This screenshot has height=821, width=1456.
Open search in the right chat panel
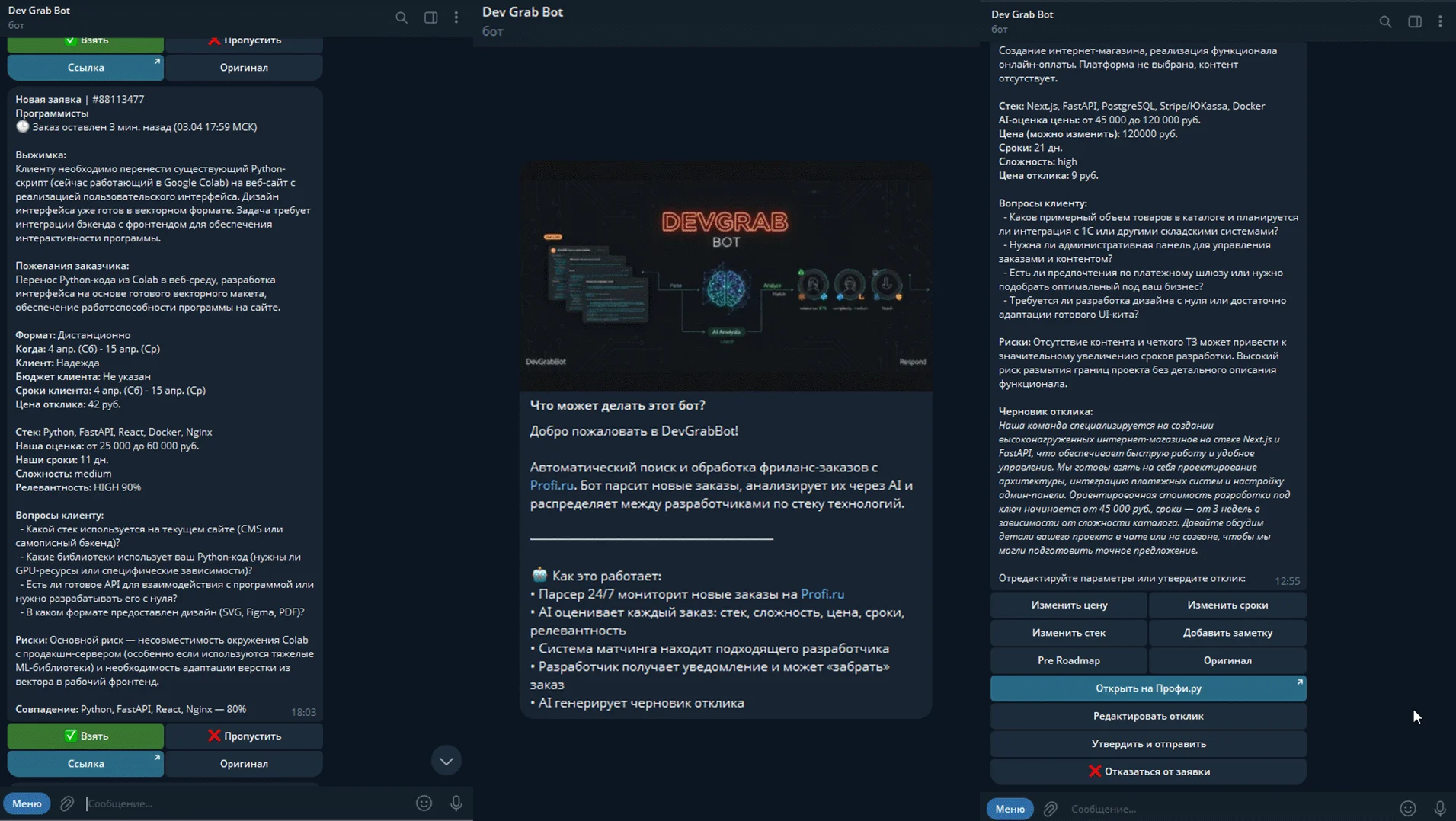(1386, 22)
